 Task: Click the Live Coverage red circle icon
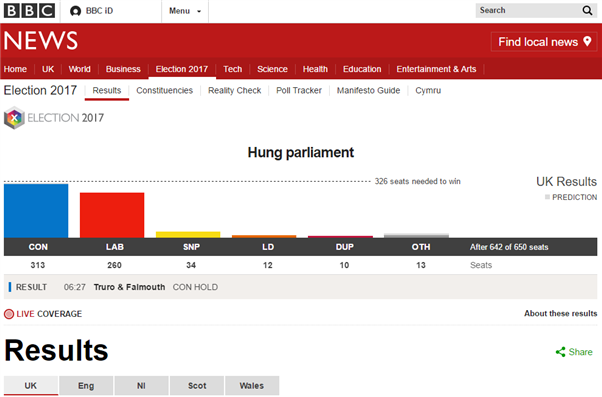point(9,314)
